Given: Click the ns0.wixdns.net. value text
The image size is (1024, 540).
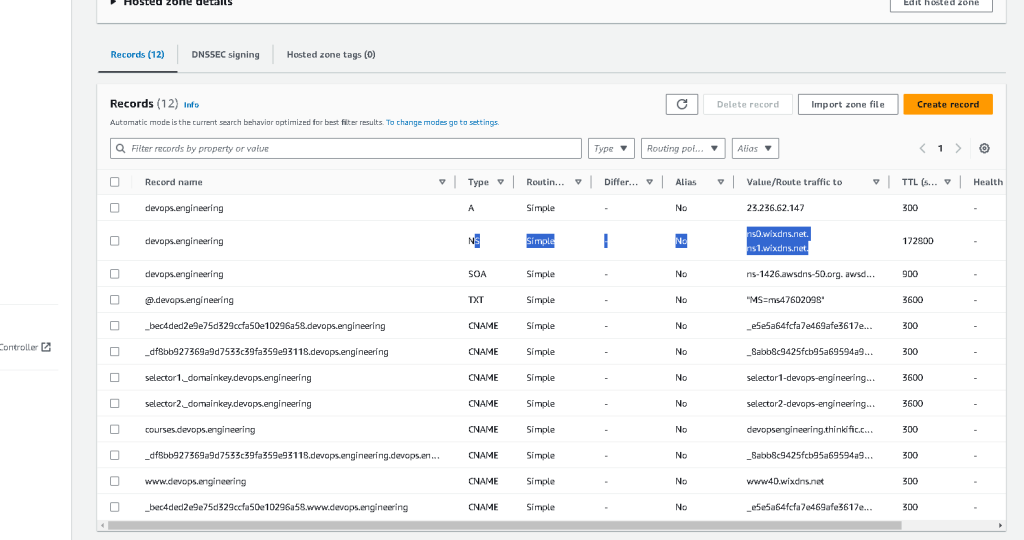Looking at the screenshot, I should (x=778, y=234).
